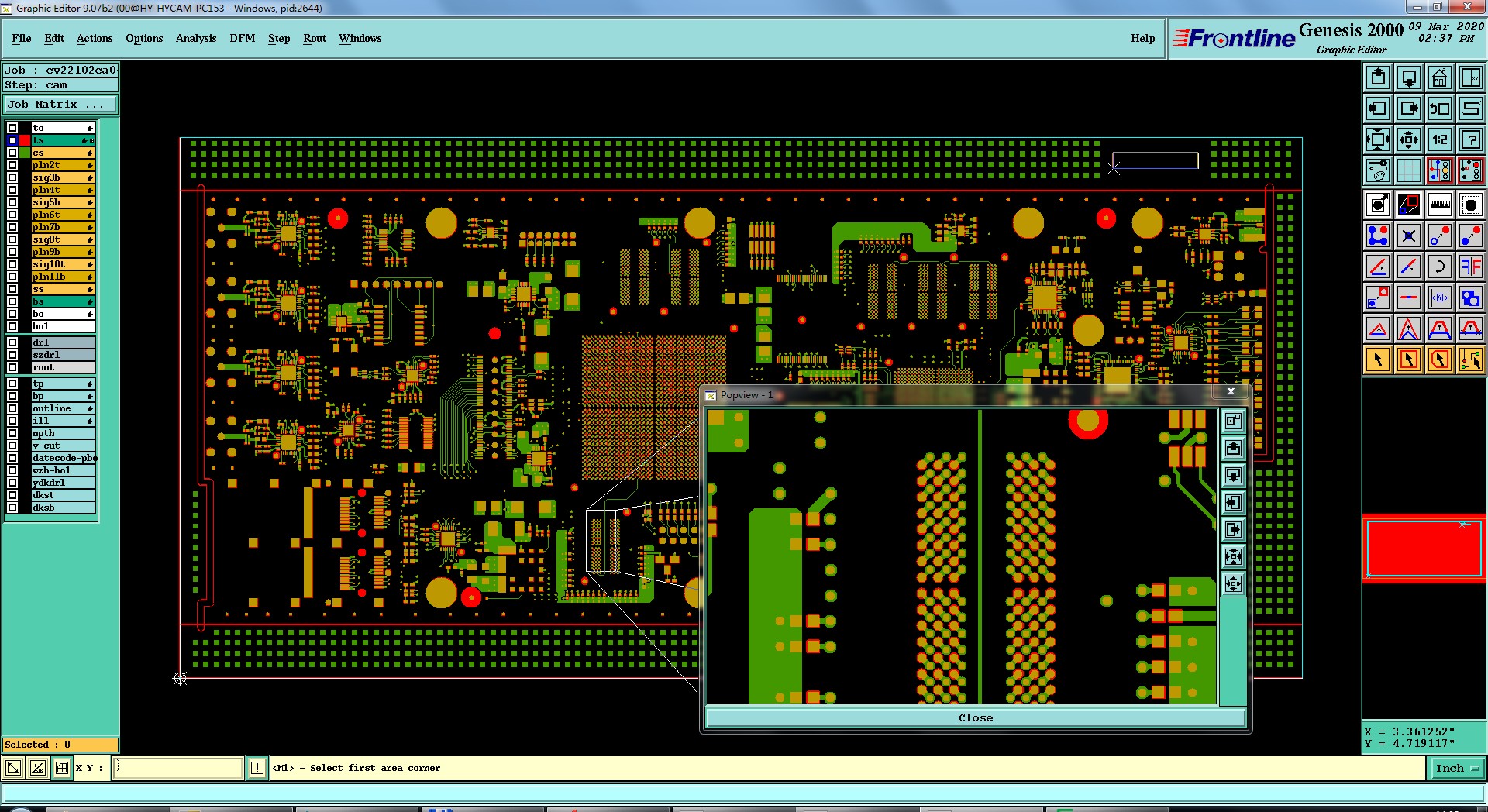The image size is (1488, 812).
Task: Click the Popview zoom in icon
Action: [1233, 557]
